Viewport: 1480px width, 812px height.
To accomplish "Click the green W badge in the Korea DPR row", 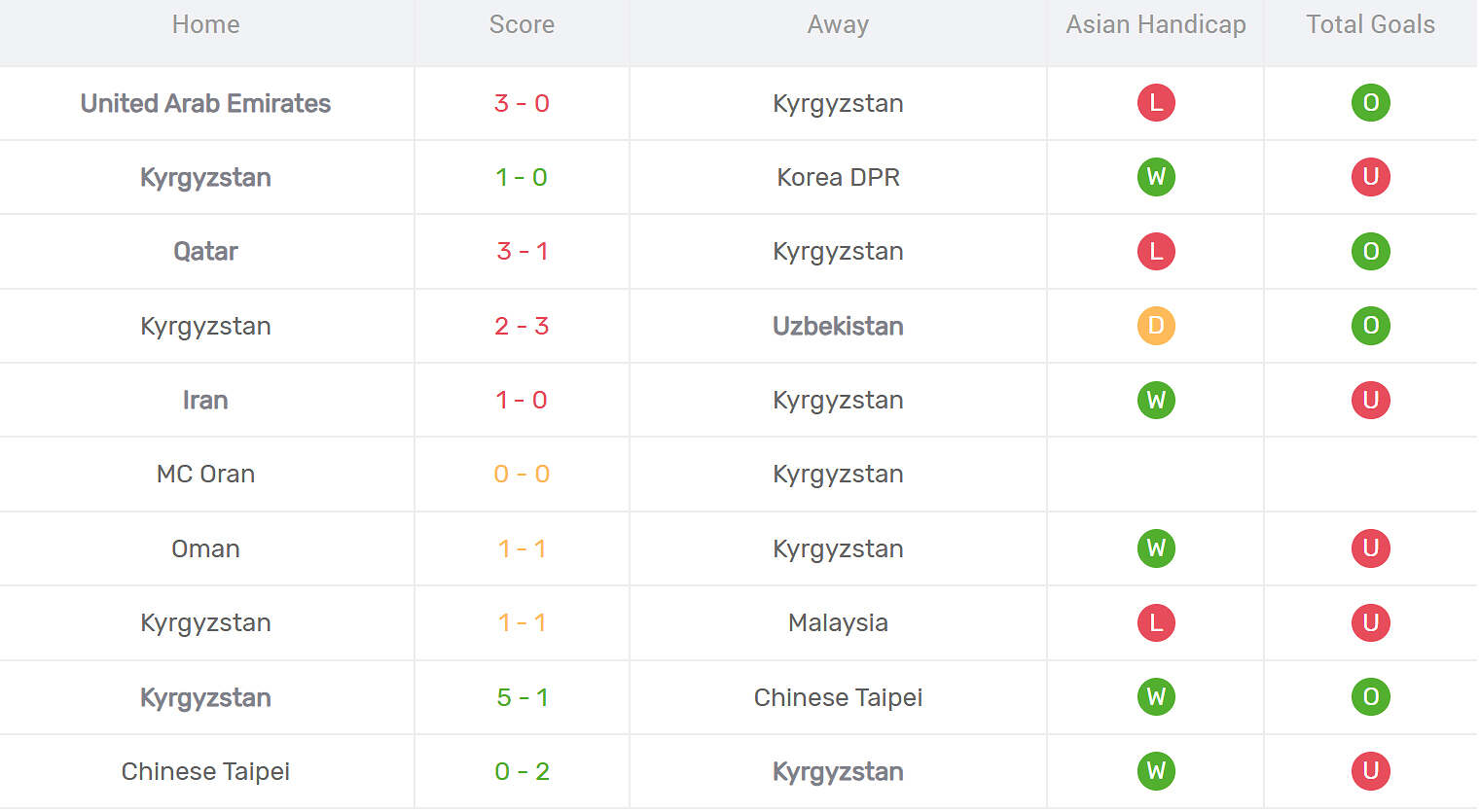I will [x=1156, y=177].
